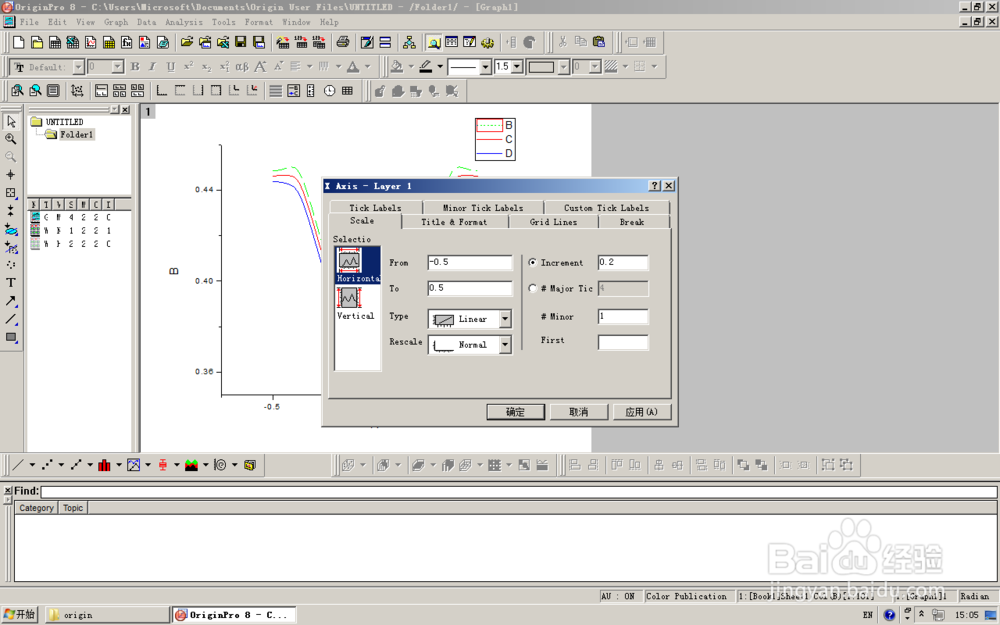
Task: Select the Arrow drawing tool
Action: click(11, 300)
